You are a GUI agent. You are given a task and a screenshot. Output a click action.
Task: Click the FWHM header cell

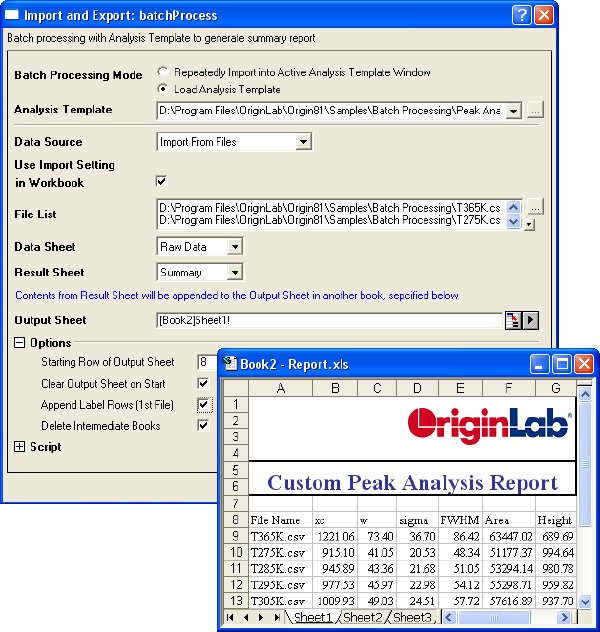(x=460, y=520)
